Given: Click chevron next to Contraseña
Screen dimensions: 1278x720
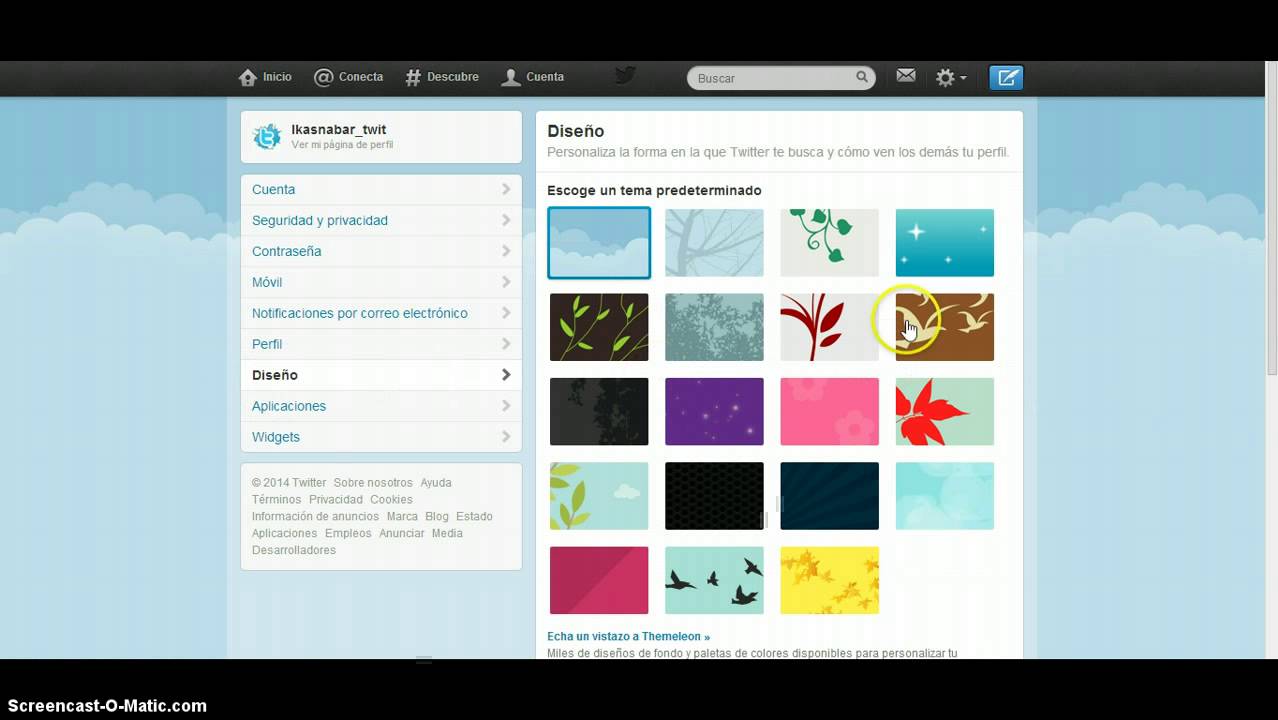Looking at the screenshot, I should tap(506, 251).
